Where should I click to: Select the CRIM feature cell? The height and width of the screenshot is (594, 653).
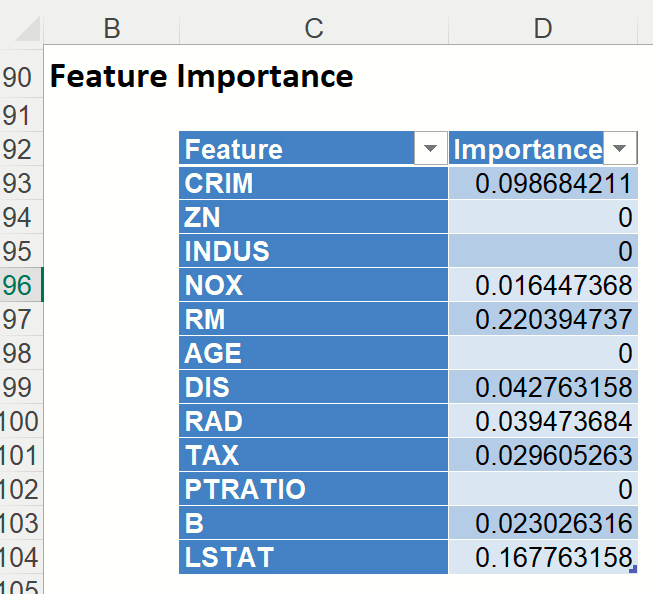[314, 184]
